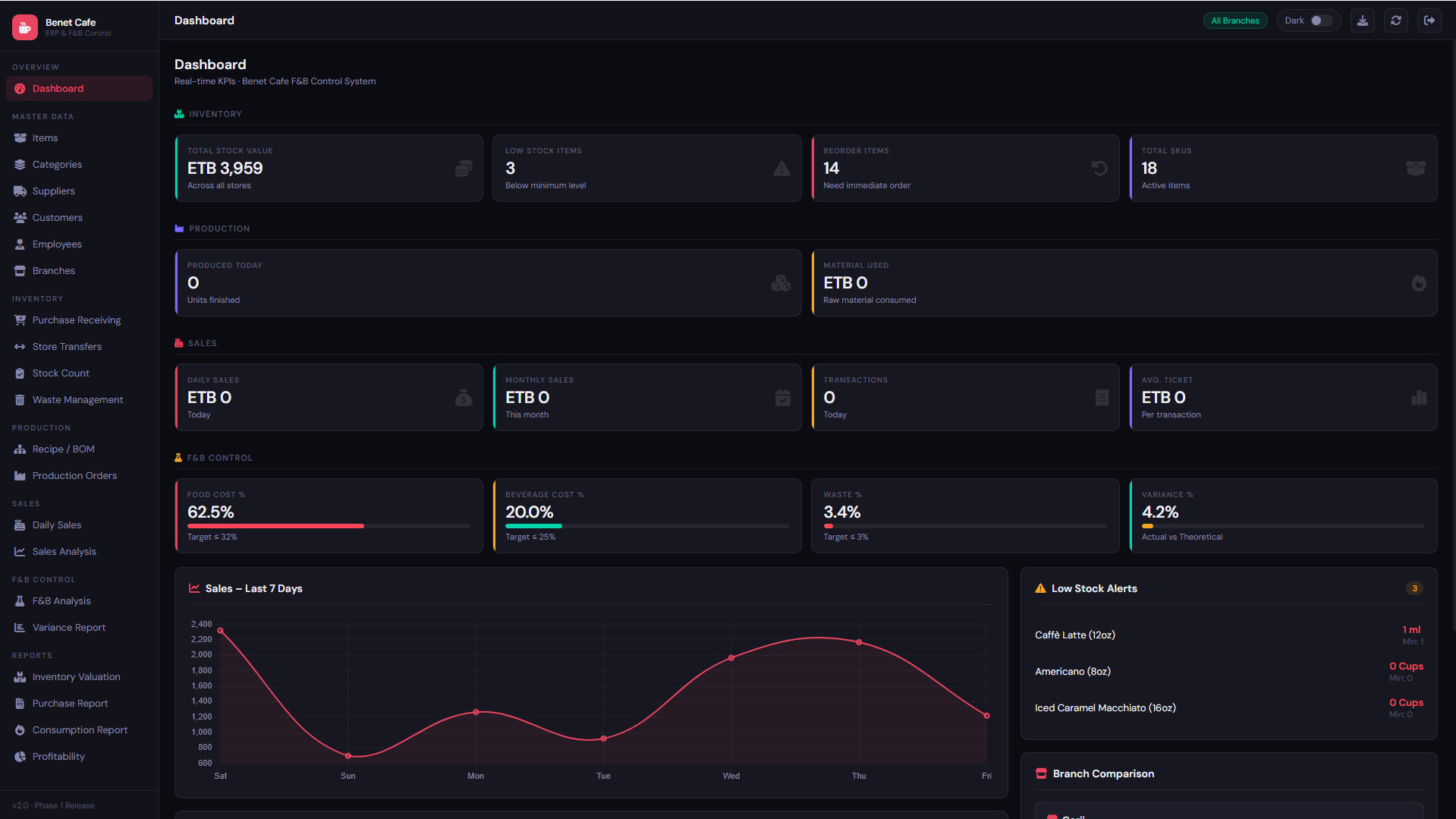The width and height of the screenshot is (1456, 819).
Task: Click the Benet Cafe logo icon
Action: point(25,27)
